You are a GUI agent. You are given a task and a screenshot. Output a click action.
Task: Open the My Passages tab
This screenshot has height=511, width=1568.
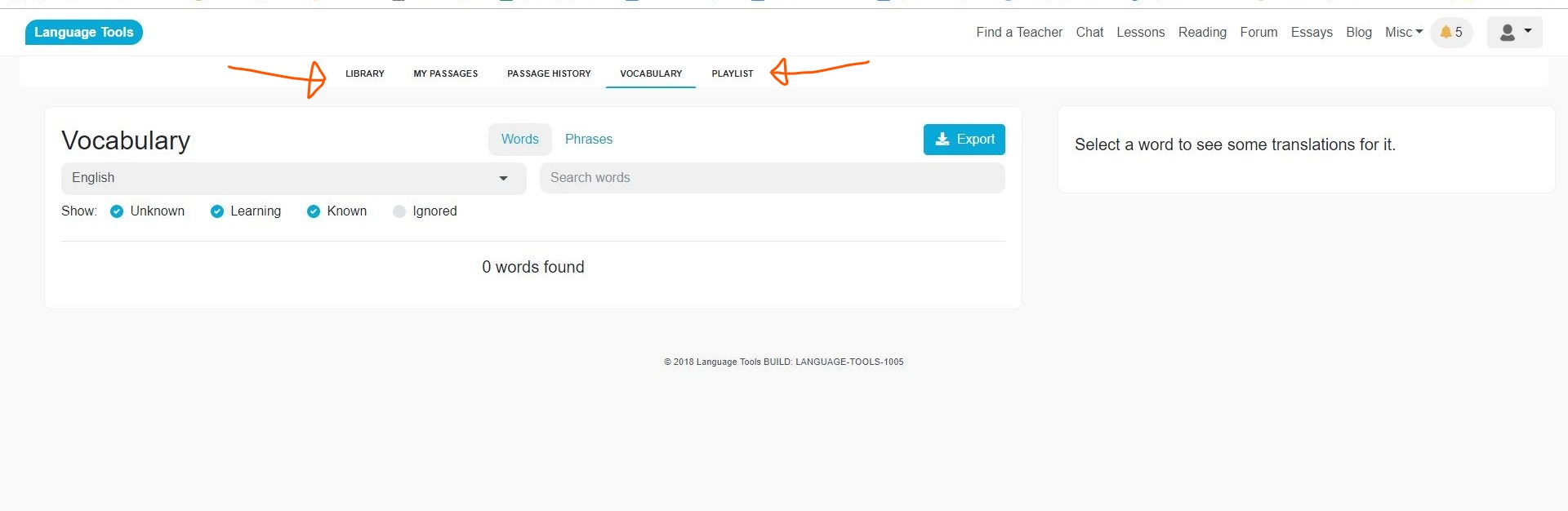[x=445, y=73]
